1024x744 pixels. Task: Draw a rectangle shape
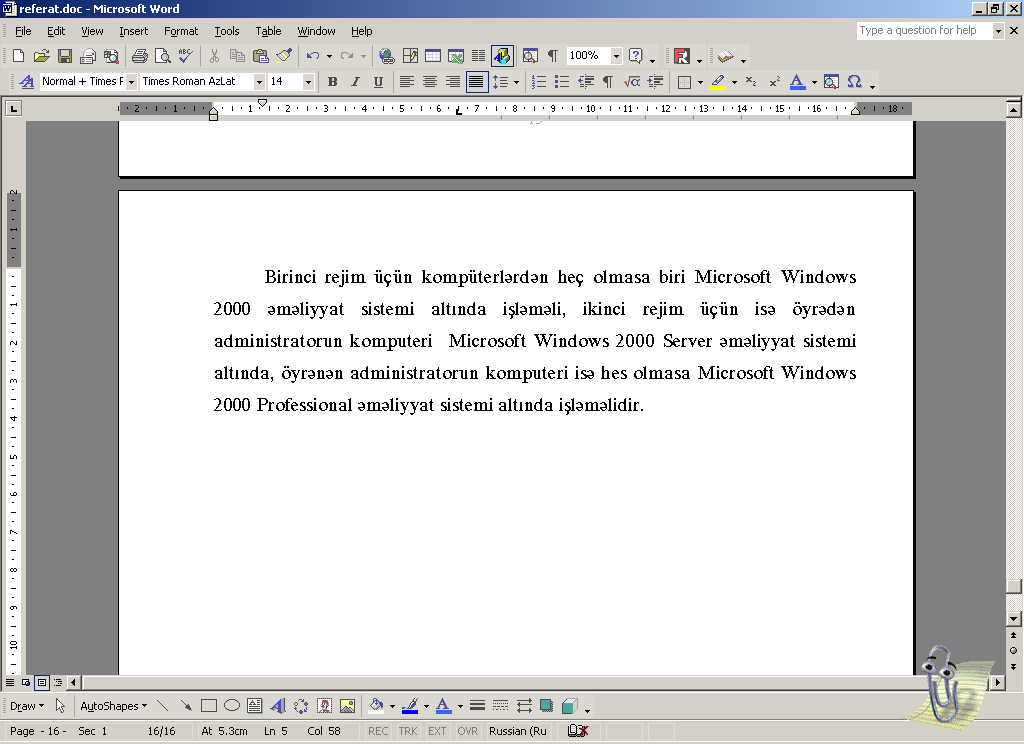(x=209, y=706)
